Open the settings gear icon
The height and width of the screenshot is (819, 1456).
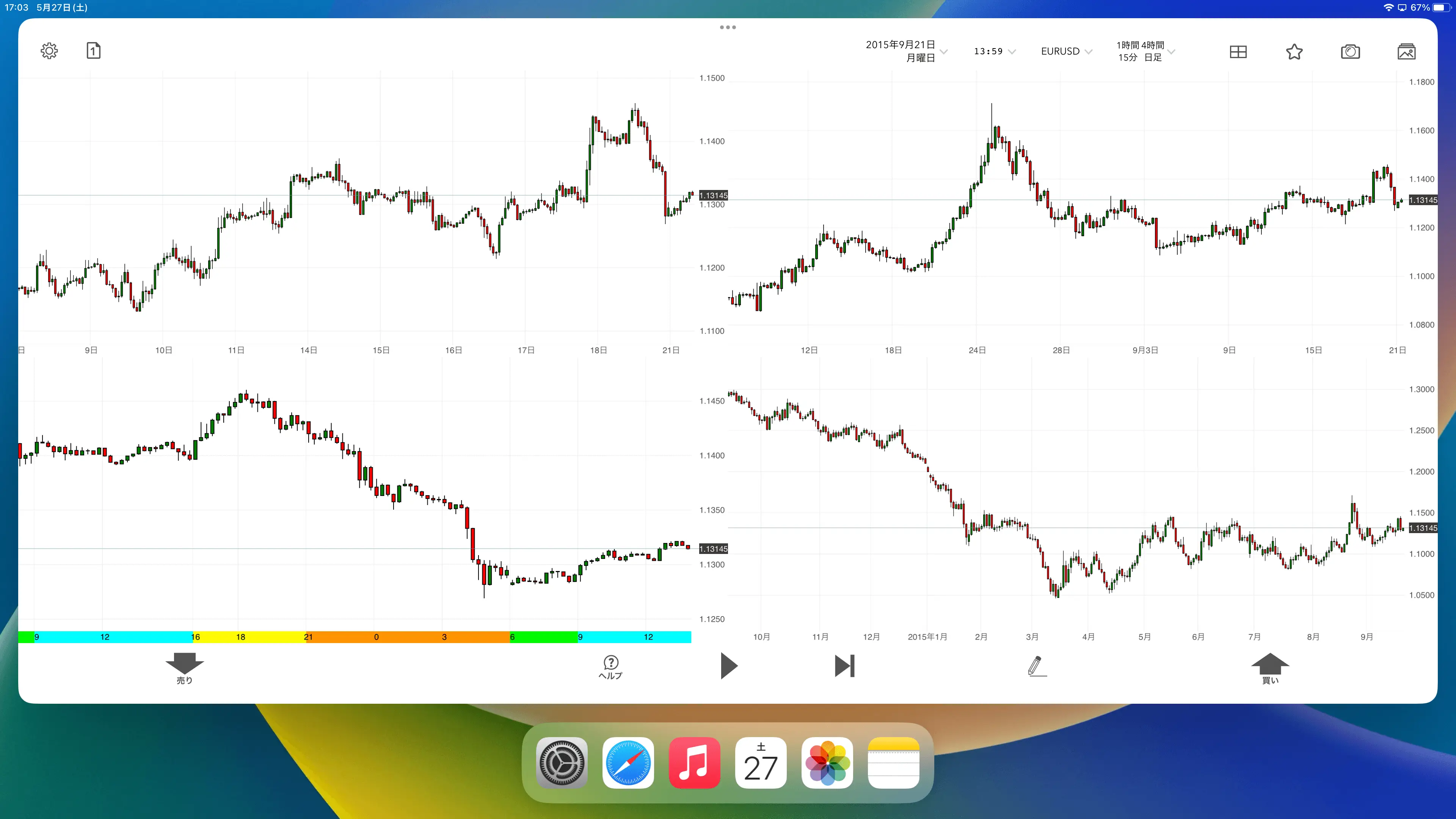[49, 51]
